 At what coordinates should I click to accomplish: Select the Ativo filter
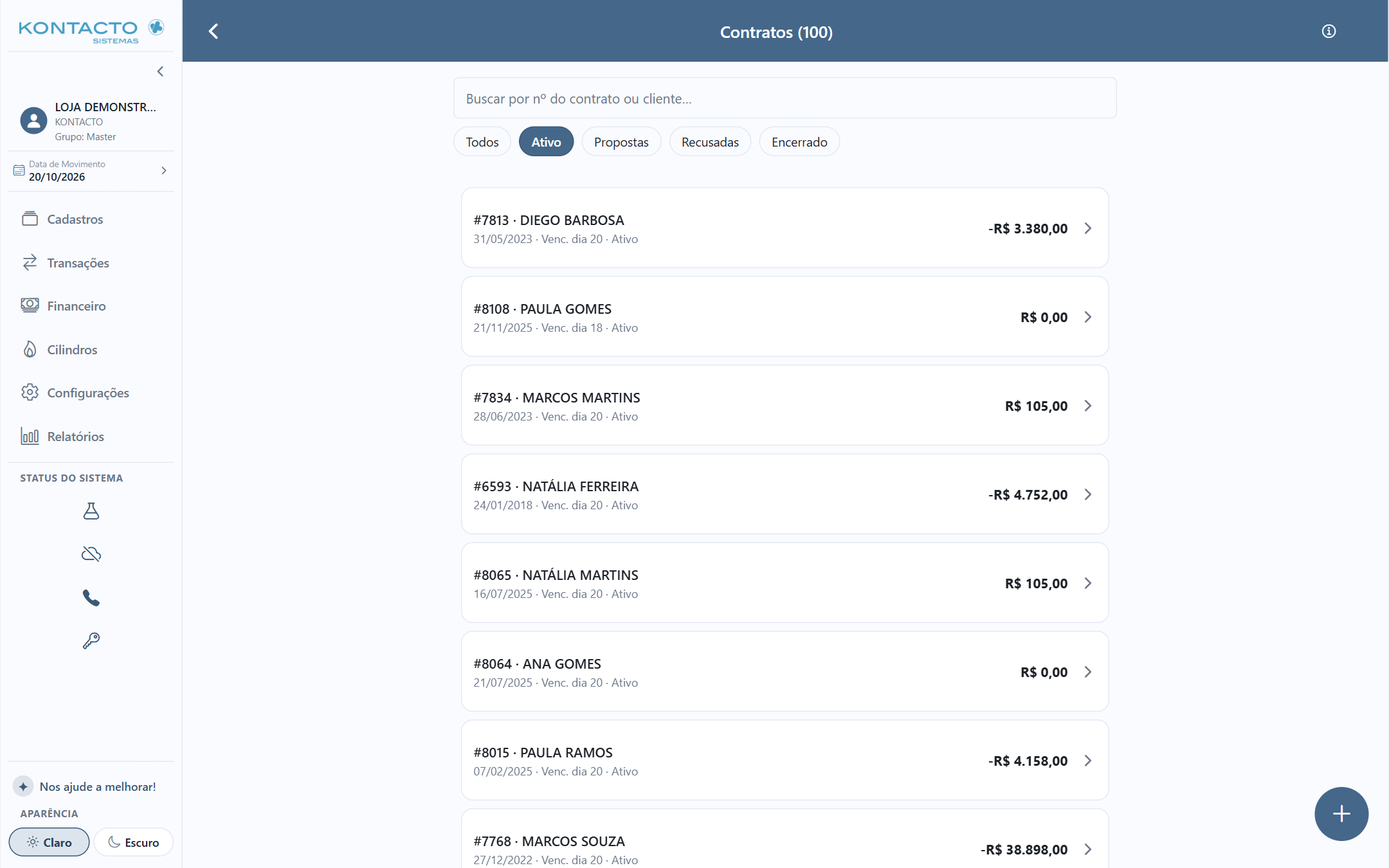[546, 141]
